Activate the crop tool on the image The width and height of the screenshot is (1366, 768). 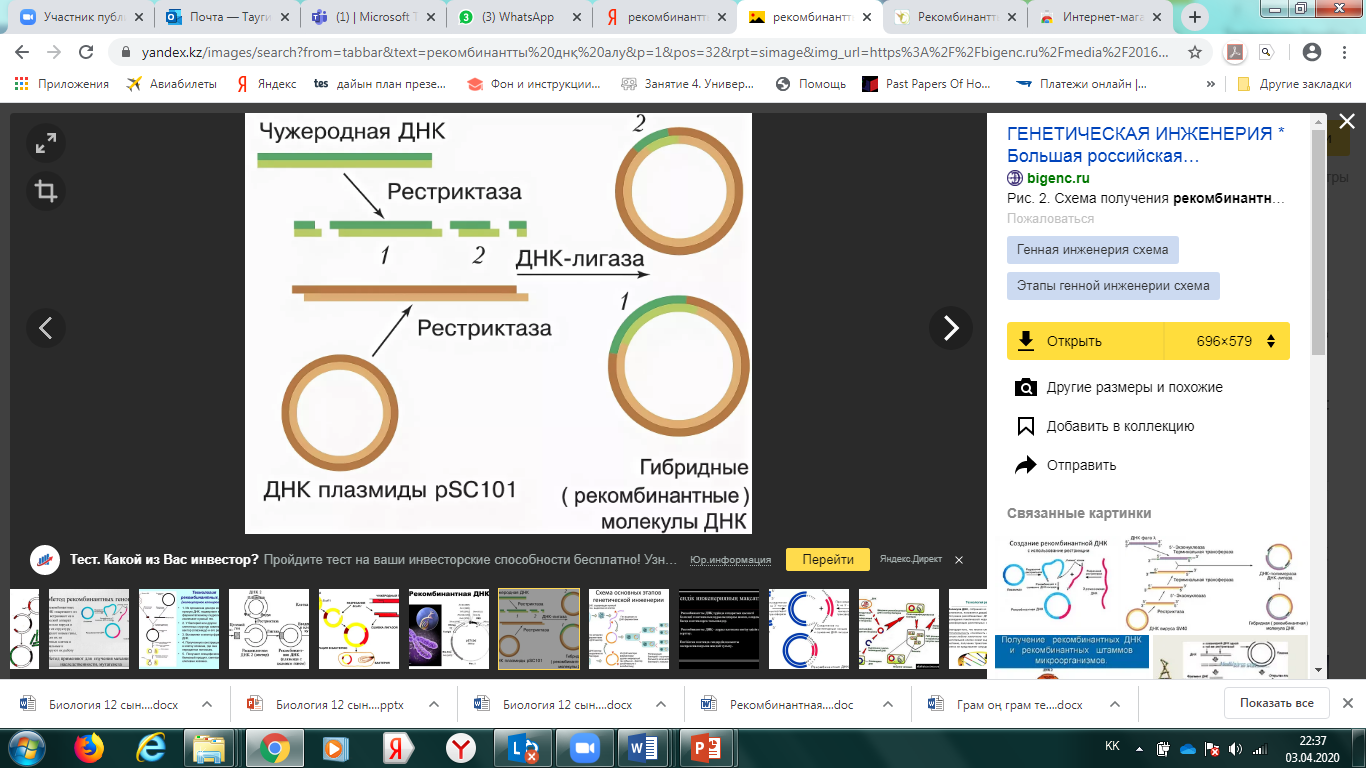pos(46,190)
